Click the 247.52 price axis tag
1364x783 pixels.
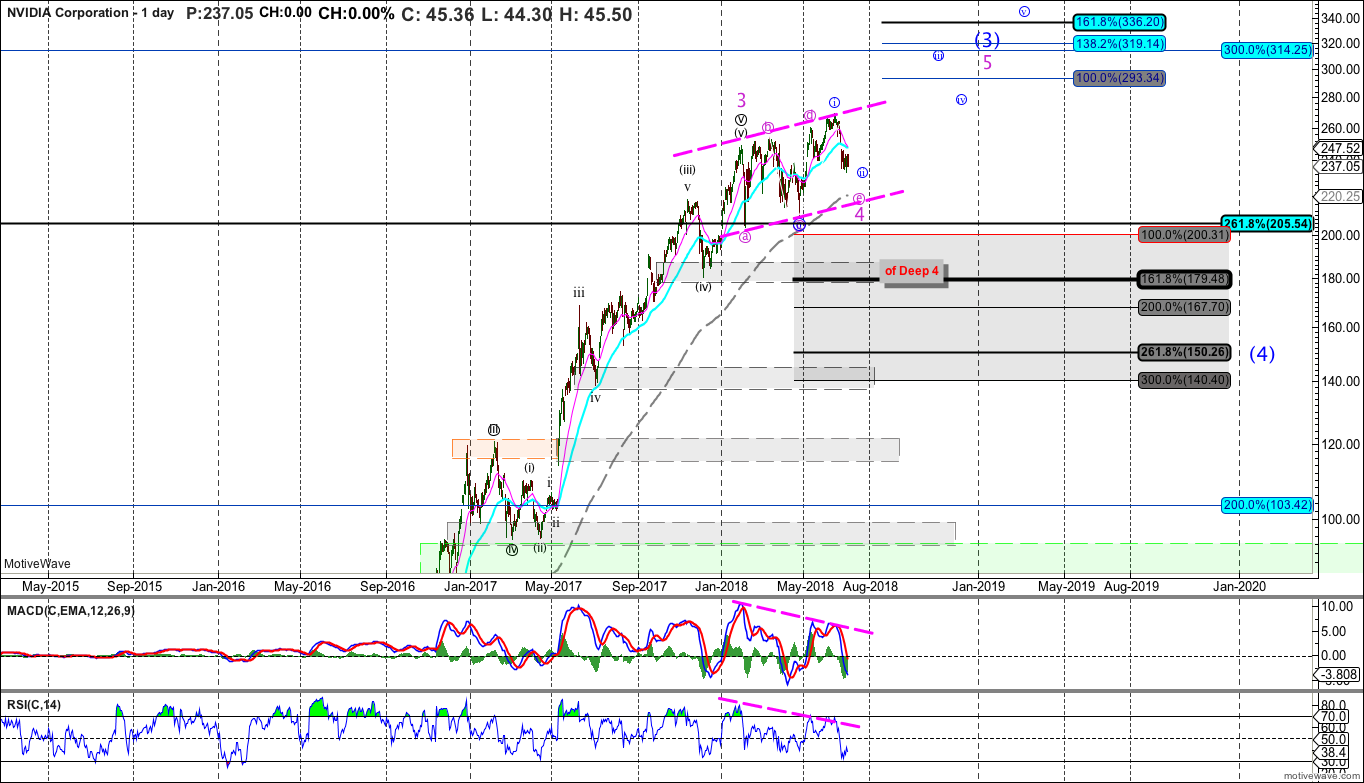pyautogui.click(x=1340, y=148)
